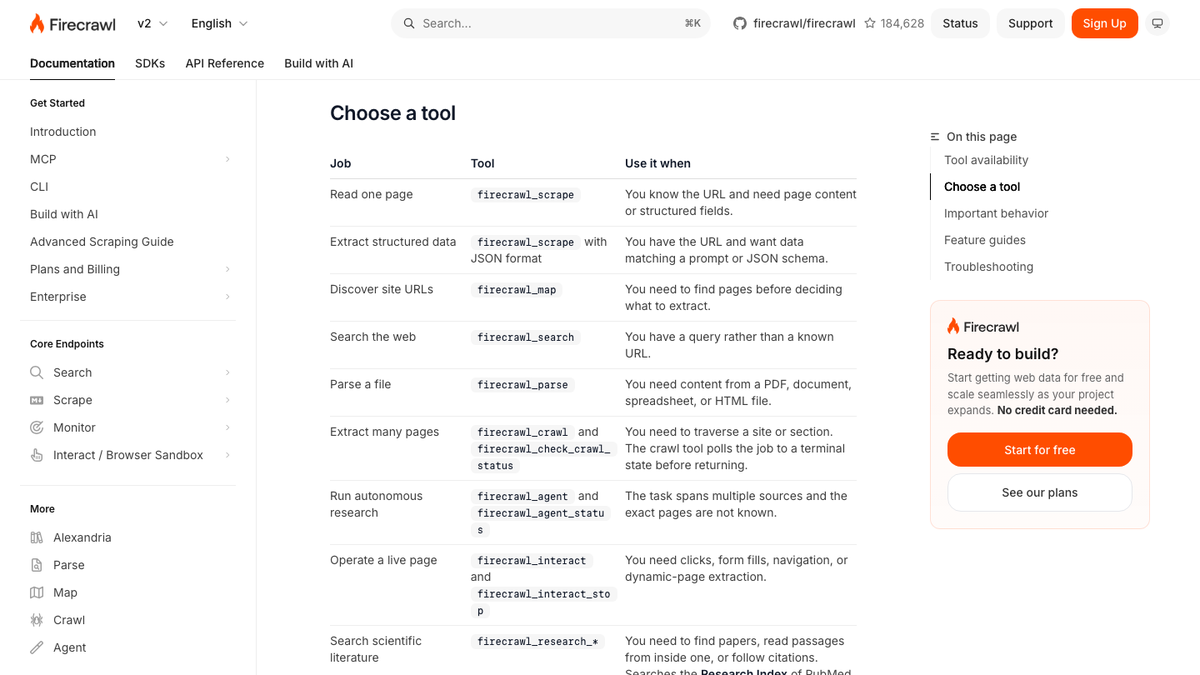1200x675 pixels.
Task: Click the Parse file icon in sidebar
Action: [x=36, y=565]
